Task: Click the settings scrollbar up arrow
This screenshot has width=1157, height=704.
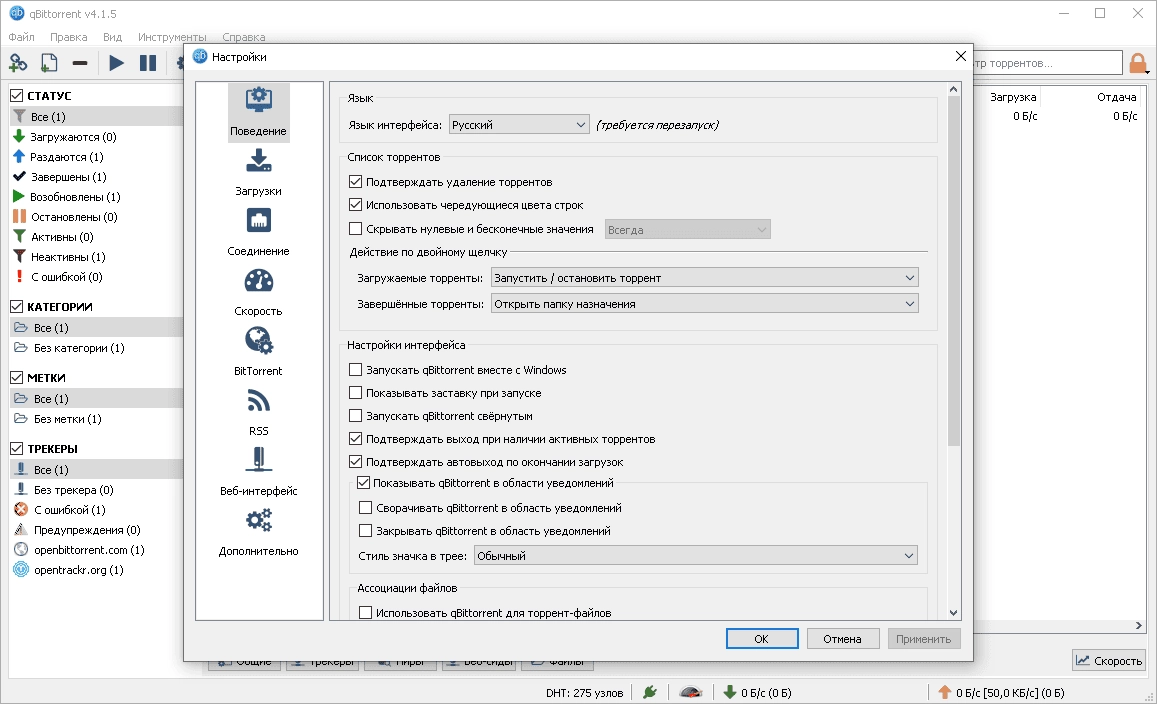Action: (953, 89)
